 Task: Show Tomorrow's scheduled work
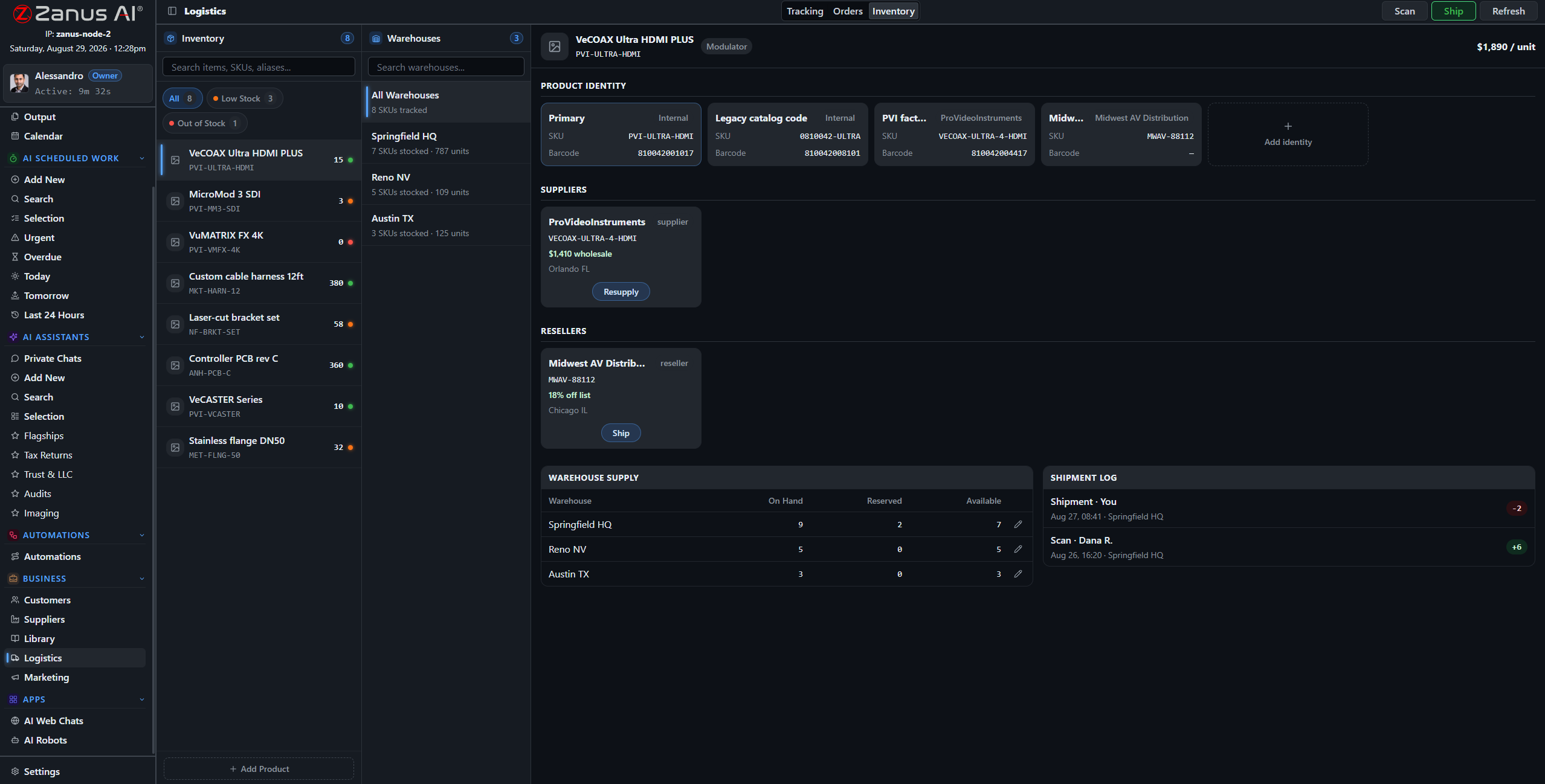point(76,295)
